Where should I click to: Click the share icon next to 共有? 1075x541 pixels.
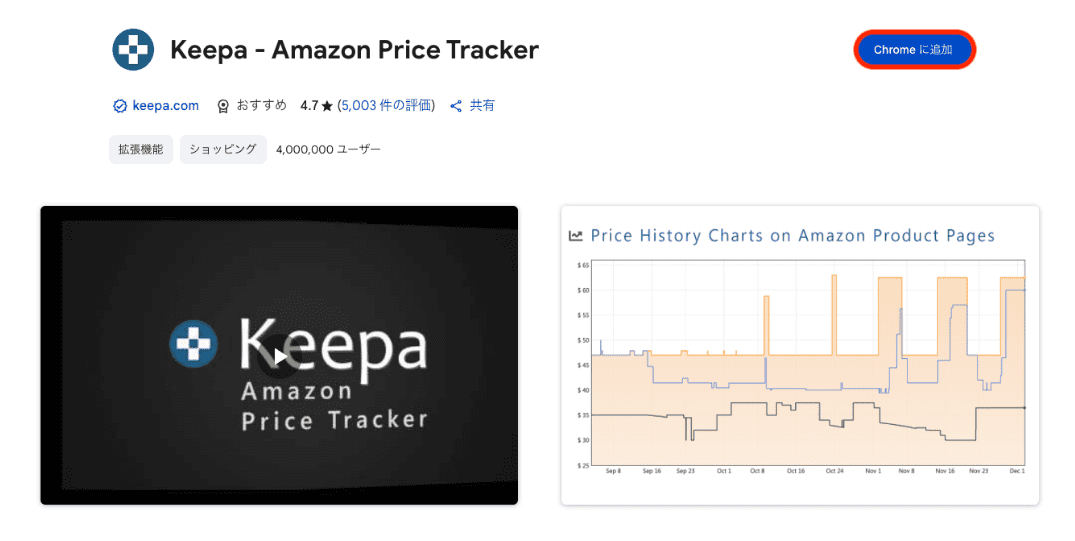tap(456, 106)
